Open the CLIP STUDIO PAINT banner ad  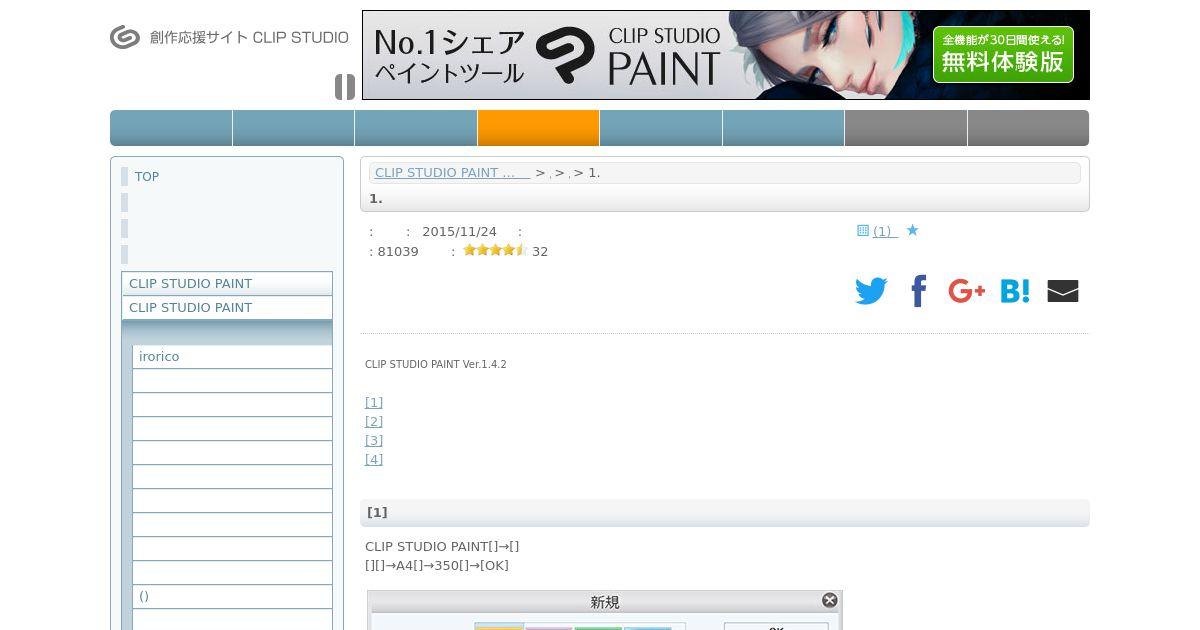(725, 55)
